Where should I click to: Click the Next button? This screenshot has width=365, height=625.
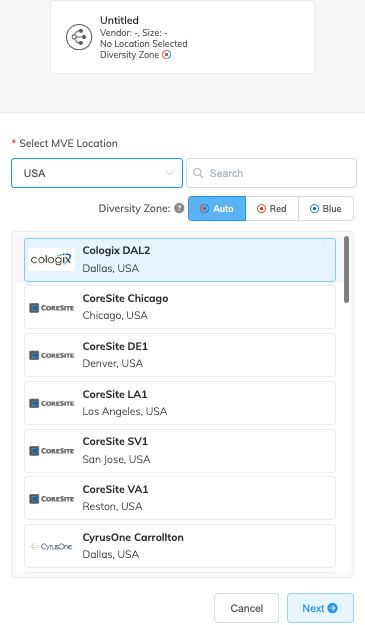click(x=320, y=608)
